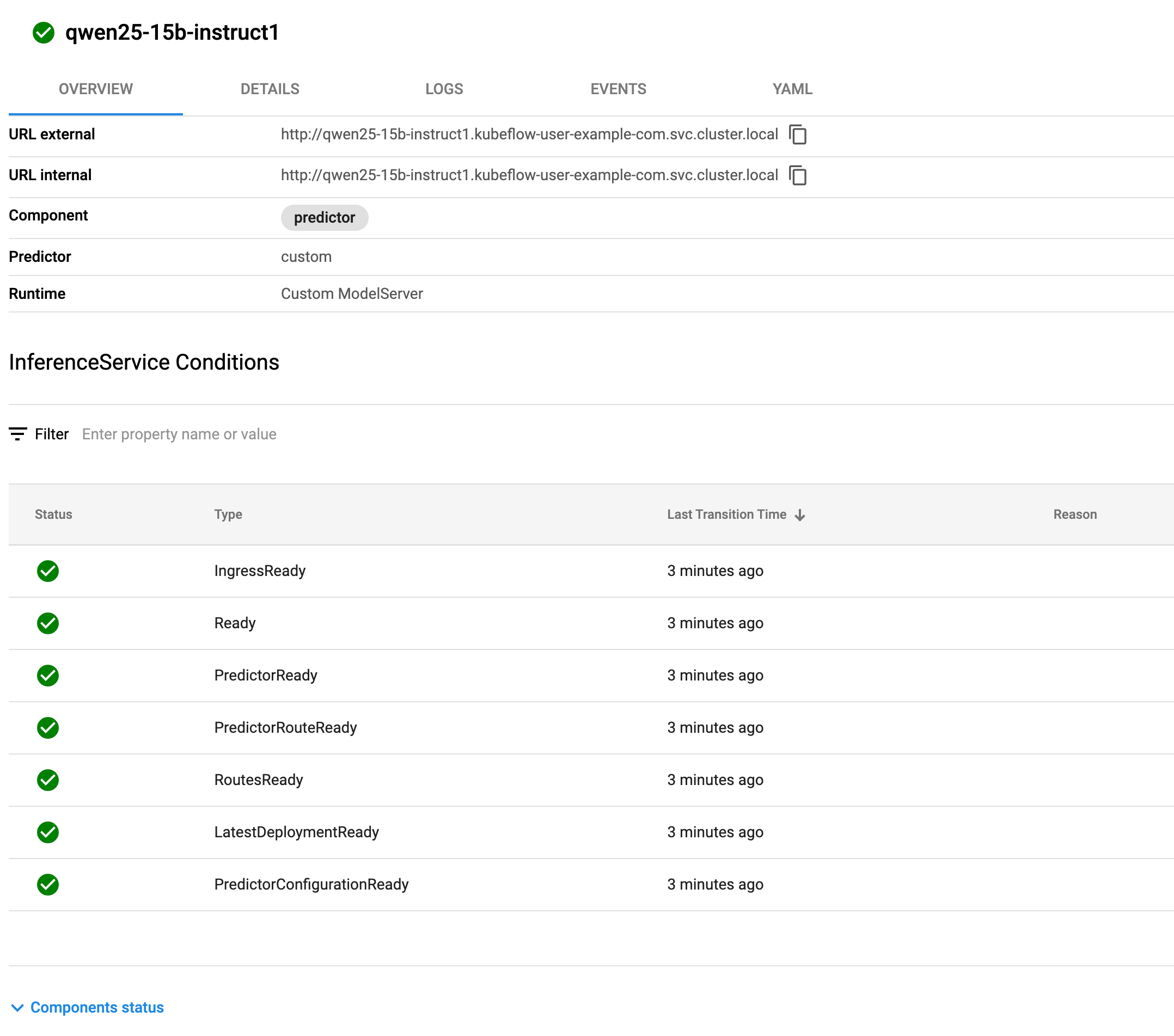The height and width of the screenshot is (1036, 1174).
Task: Open the EVENTS tab
Action: coord(618,89)
